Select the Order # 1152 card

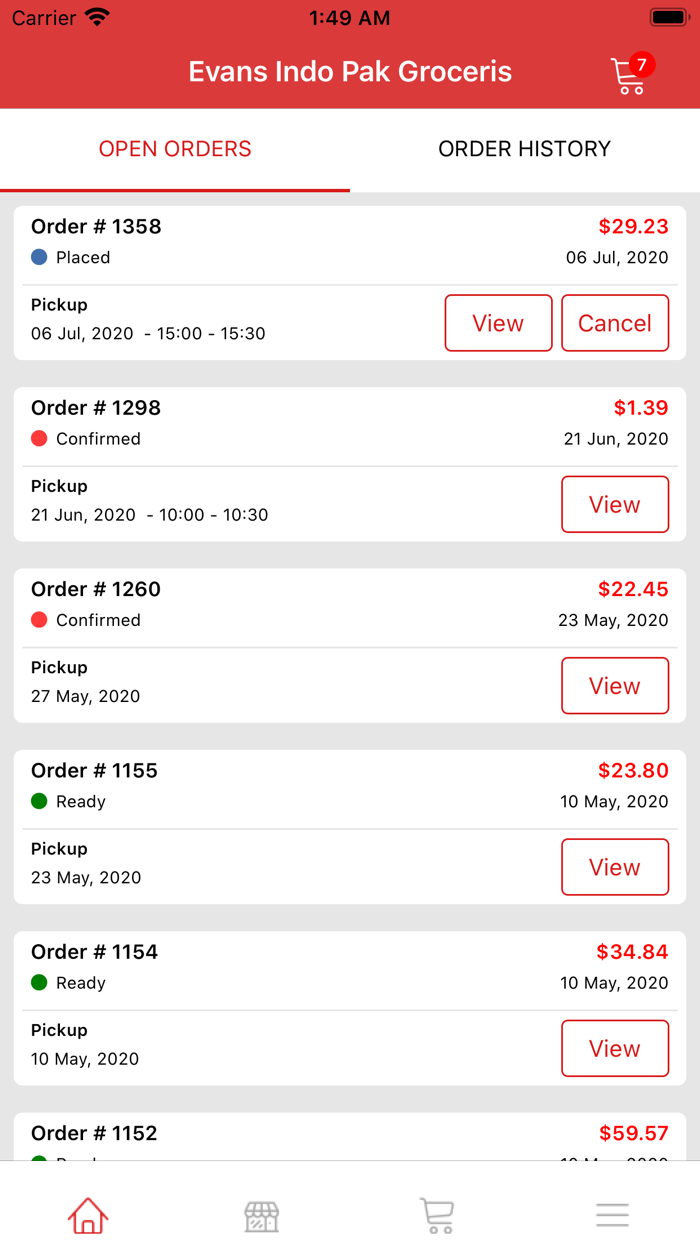tap(300, 1135)
